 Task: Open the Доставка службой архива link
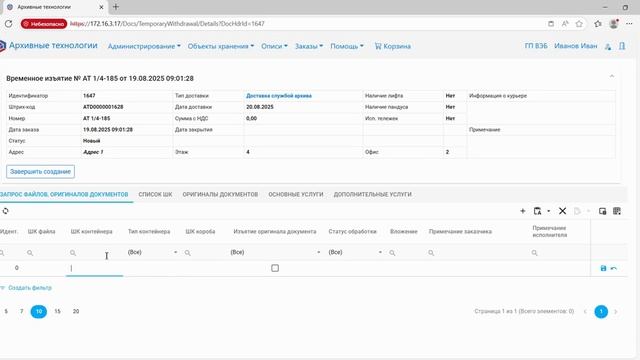click(279, 96)
